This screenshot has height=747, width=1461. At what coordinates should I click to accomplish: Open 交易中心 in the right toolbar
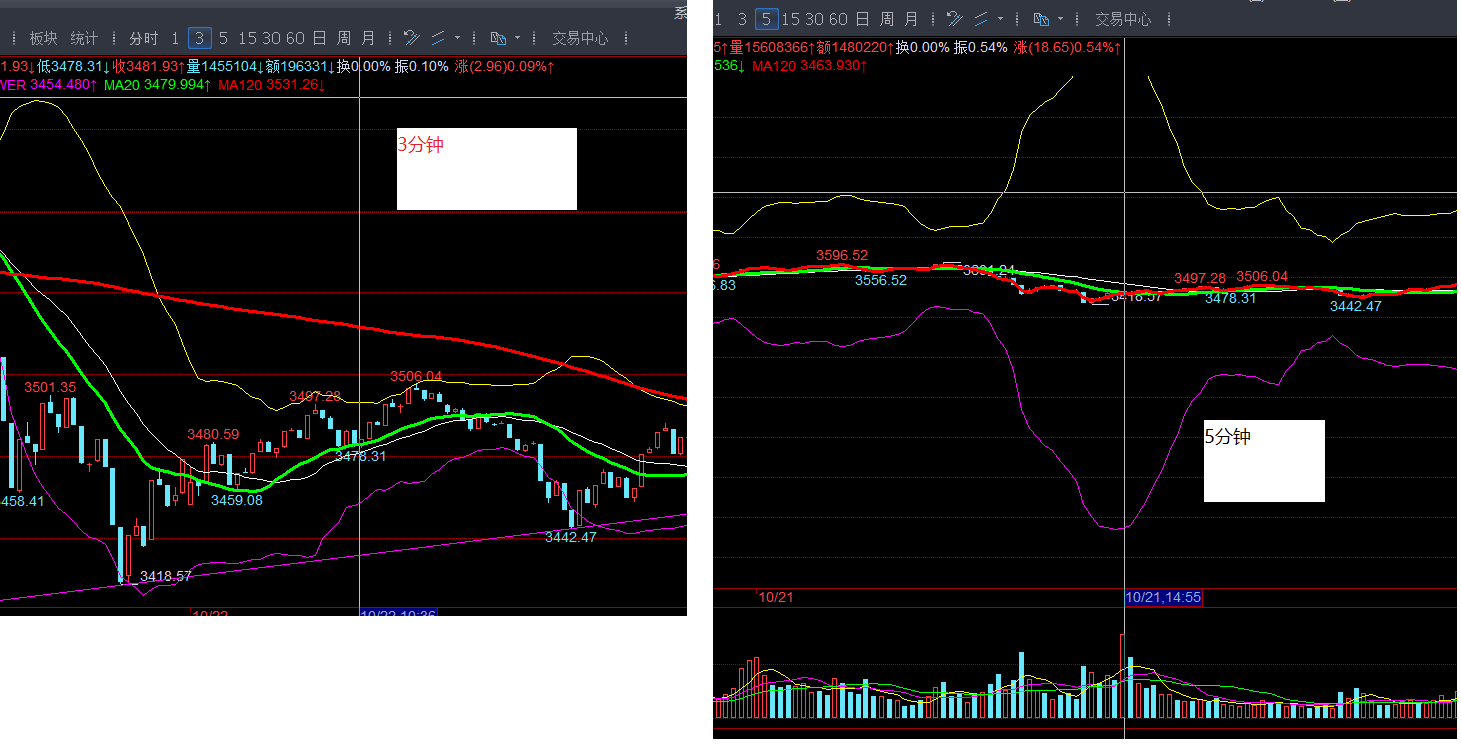pos(1123,19)
